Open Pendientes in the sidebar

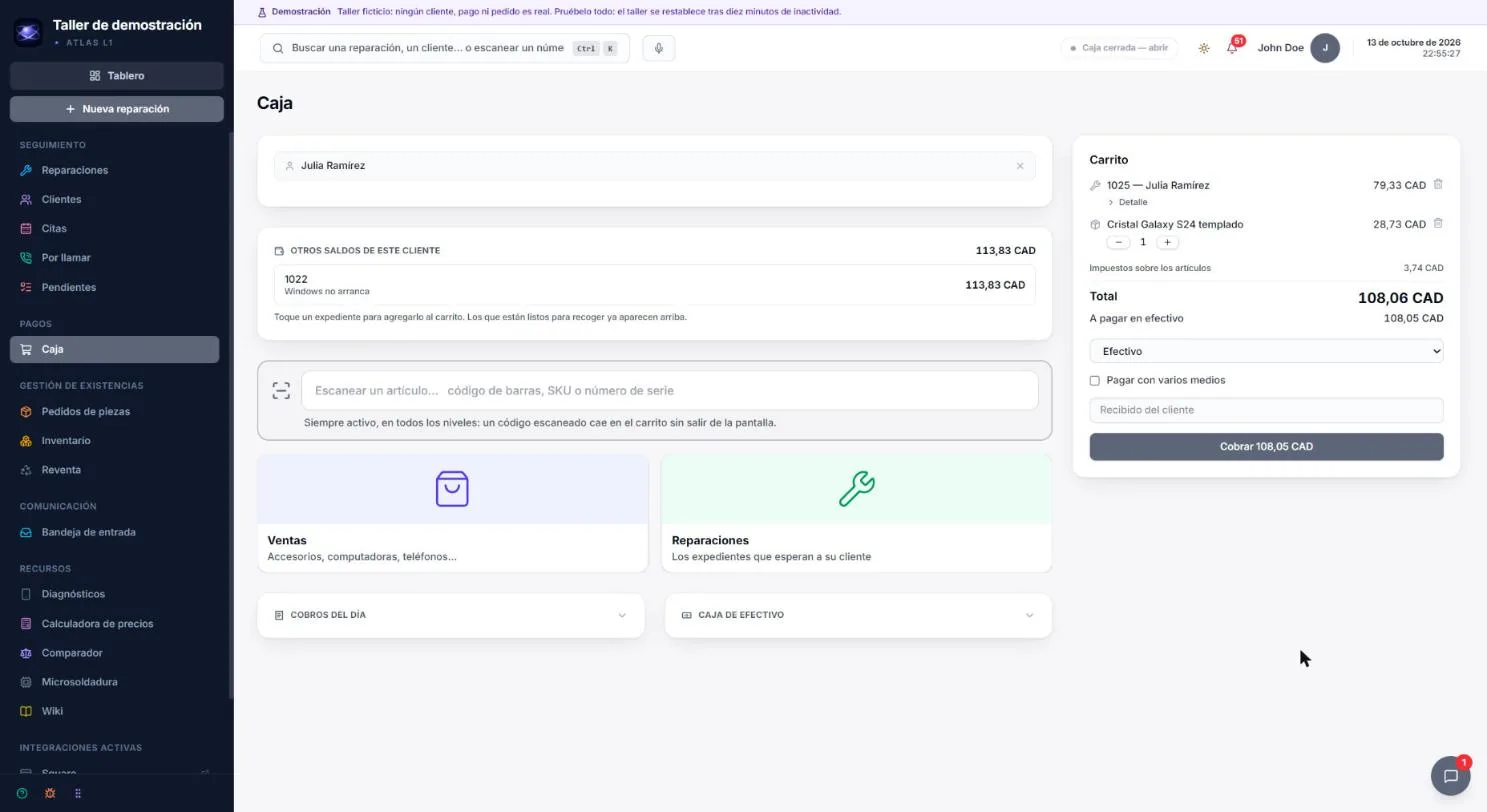[115, 288]
